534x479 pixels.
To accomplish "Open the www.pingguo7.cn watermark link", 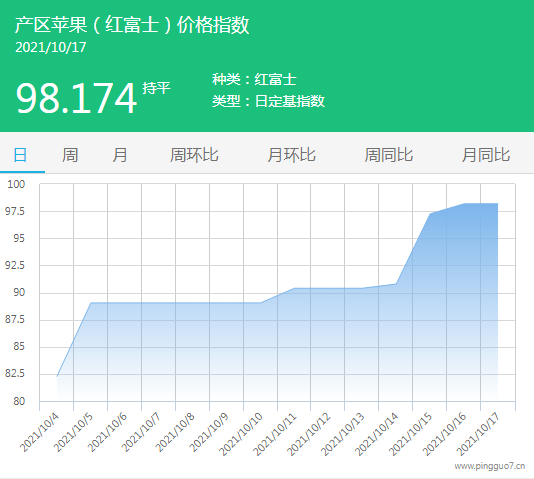I will pyautogui.click(x=490, y=466).
